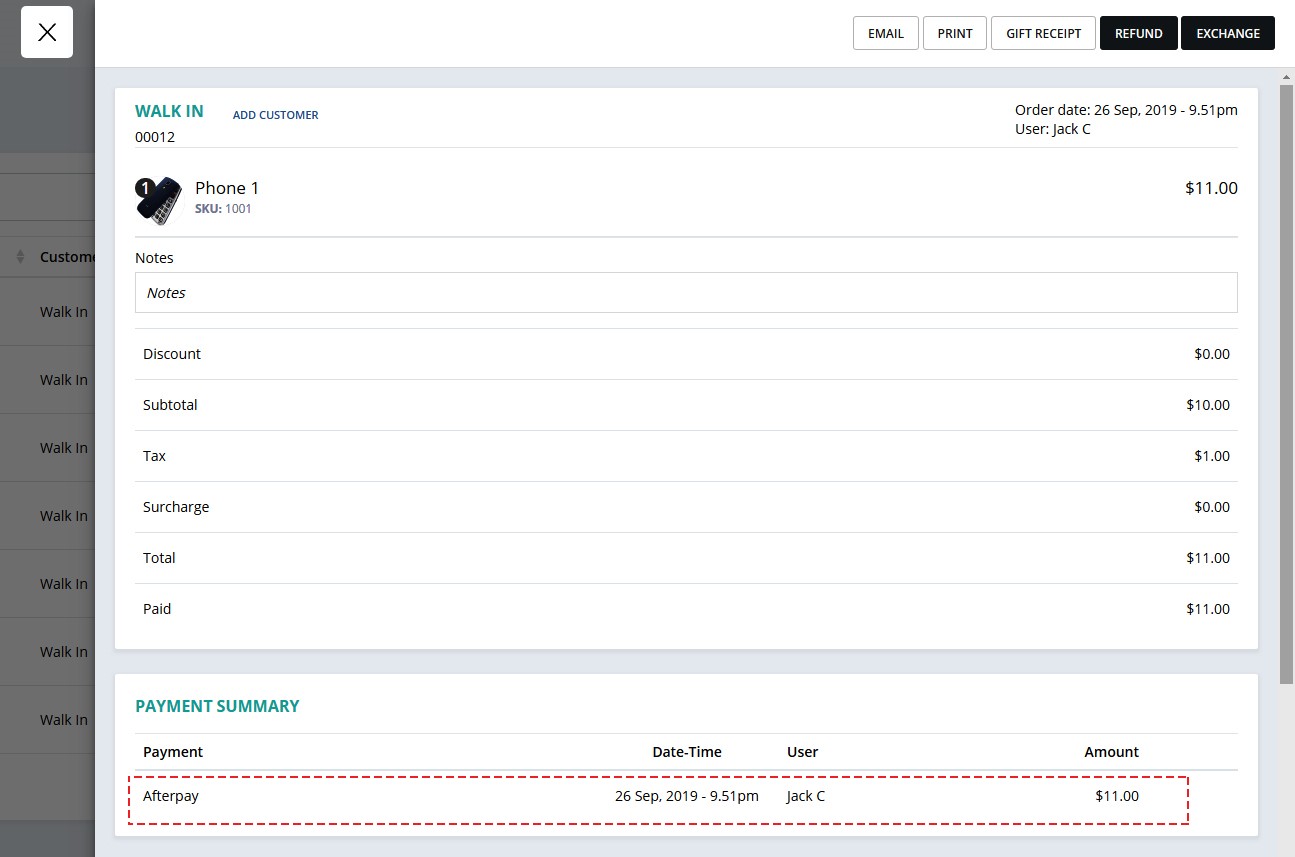
Task: Click the PAYMENT SUMMARY heading
Action: coord(217,706)
